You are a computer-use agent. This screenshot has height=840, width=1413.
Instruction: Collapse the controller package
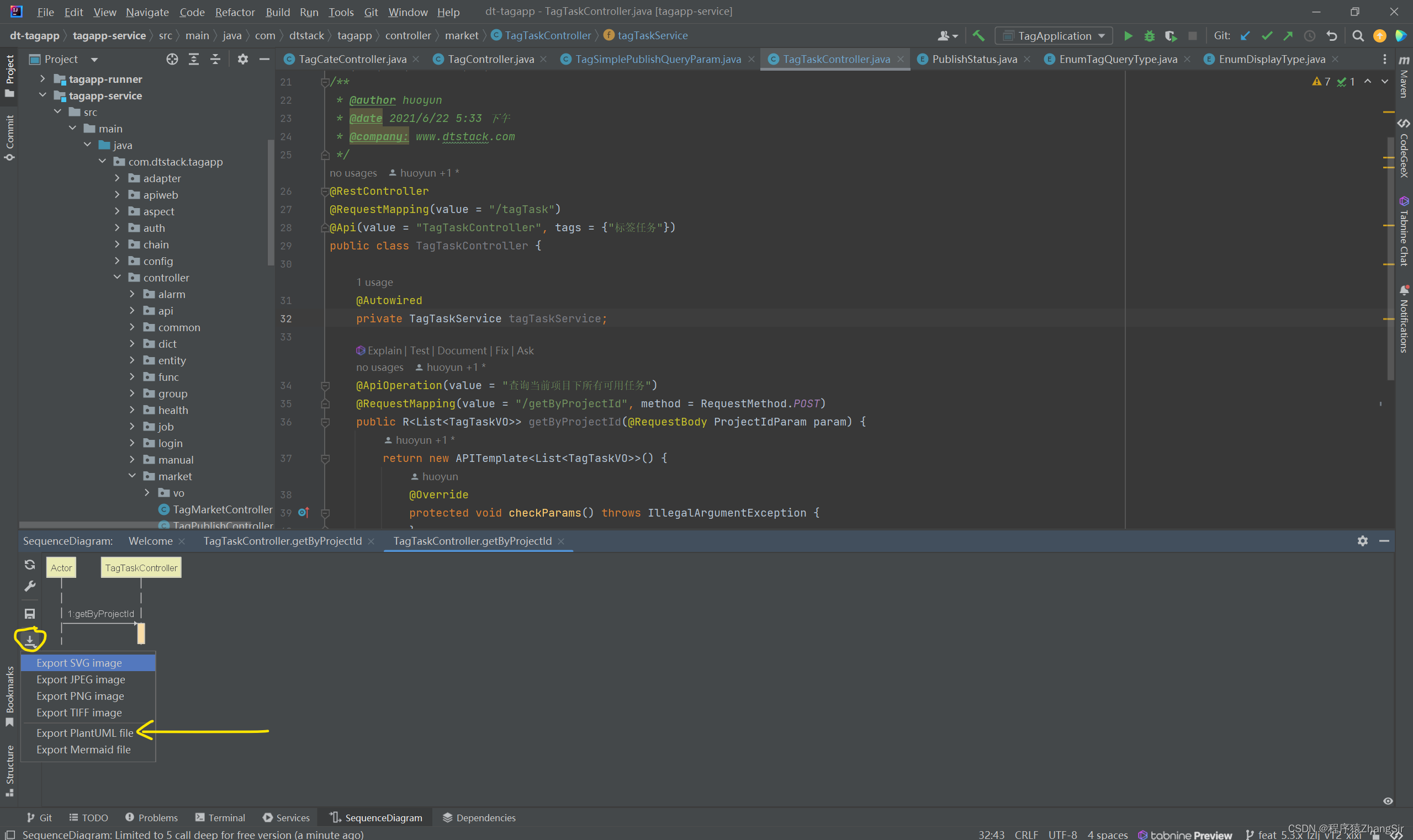pos(117,277)
